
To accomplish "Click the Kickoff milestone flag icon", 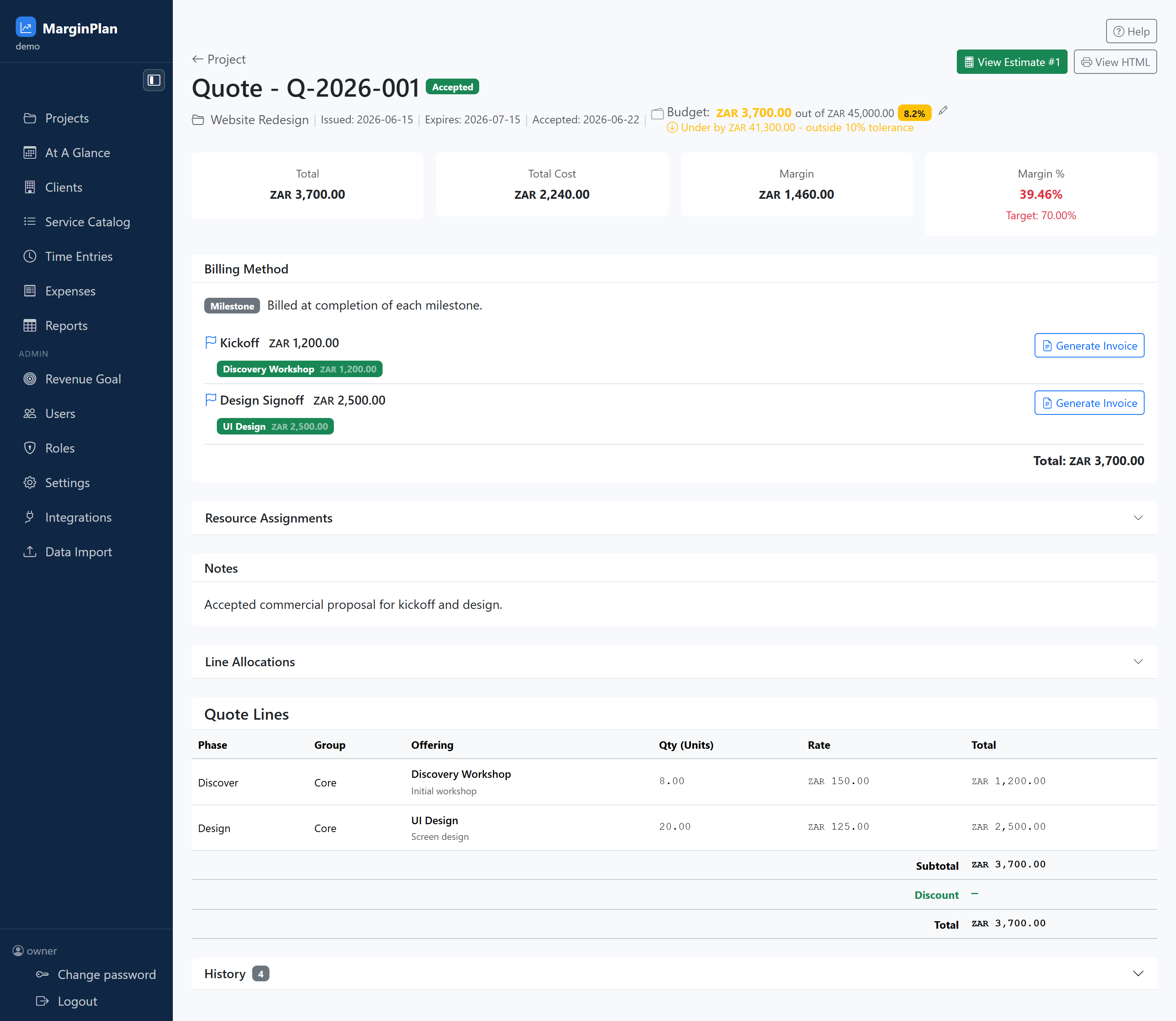I will click(x=211, y=343).
